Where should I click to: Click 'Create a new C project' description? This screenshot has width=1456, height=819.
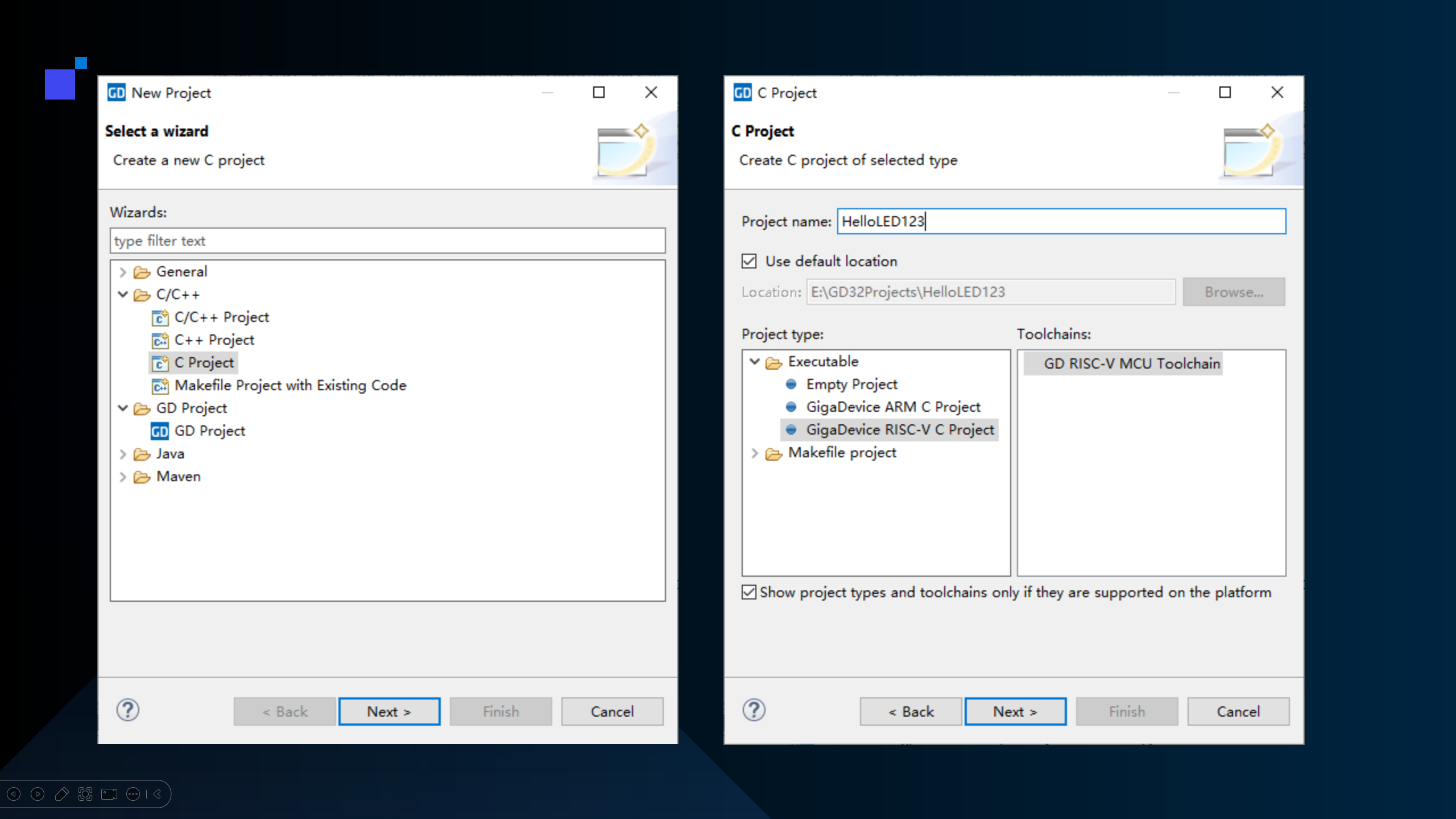click(x=189, y=160)
